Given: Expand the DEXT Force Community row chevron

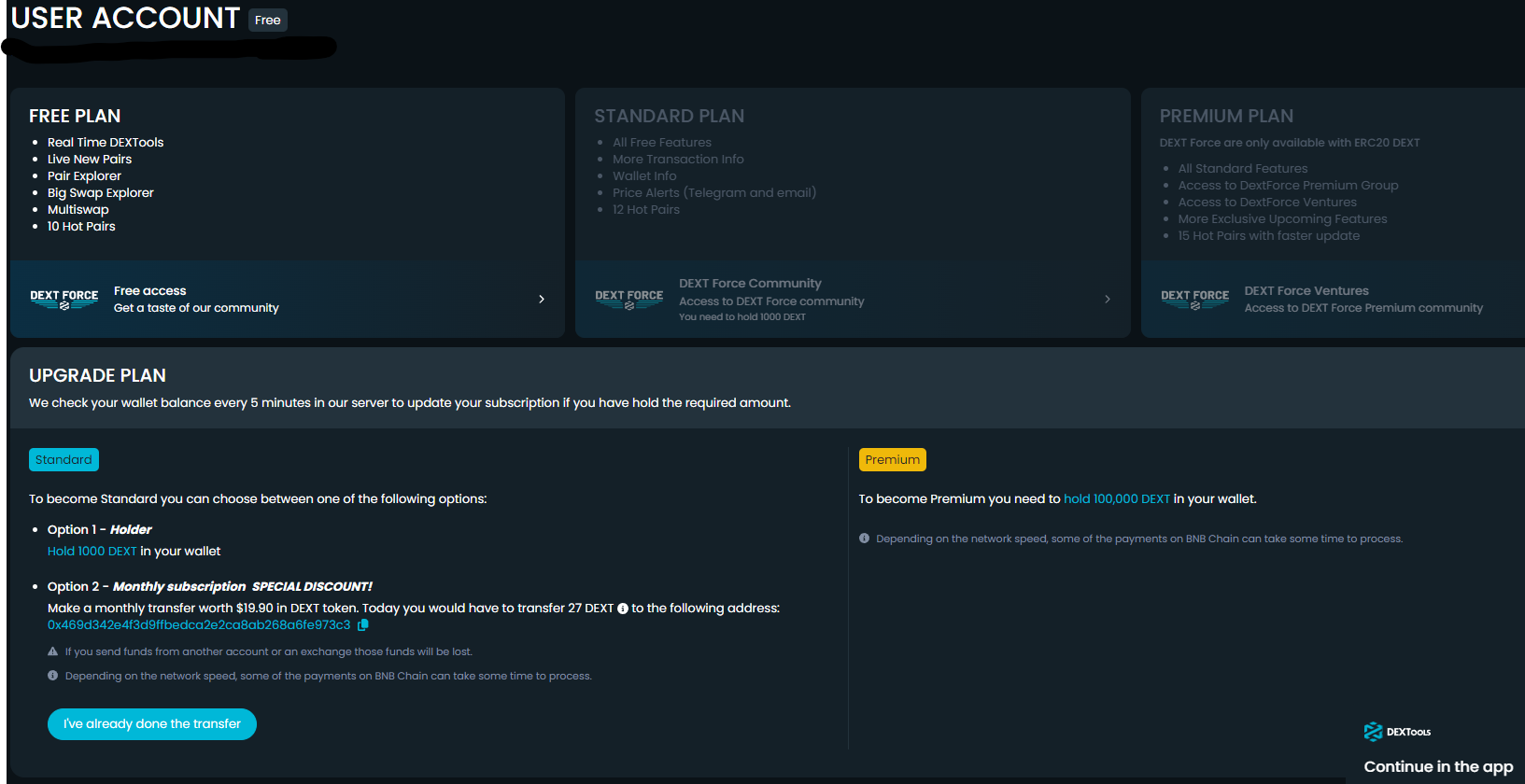Looking at the screenshot, I should (1108, 299).
